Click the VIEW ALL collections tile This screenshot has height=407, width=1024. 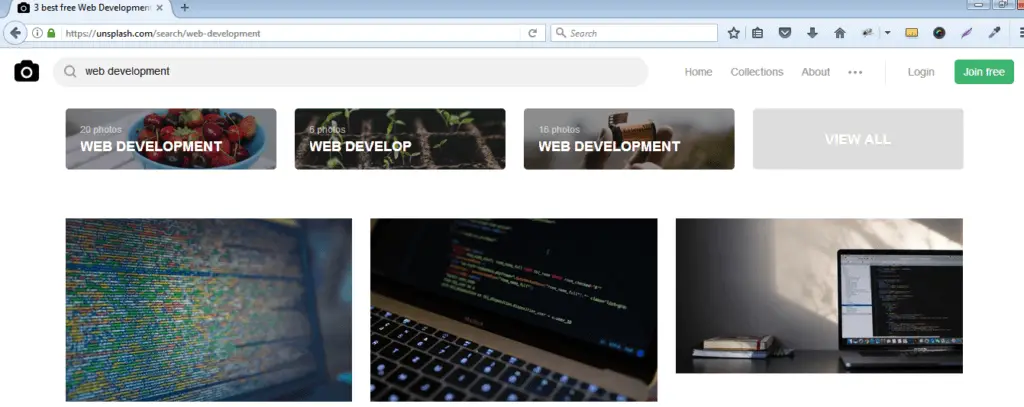click(857, 139)
